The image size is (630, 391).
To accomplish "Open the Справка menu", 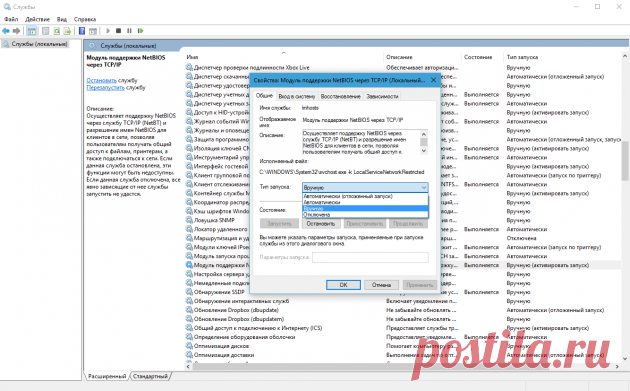I will click(85, 19).
